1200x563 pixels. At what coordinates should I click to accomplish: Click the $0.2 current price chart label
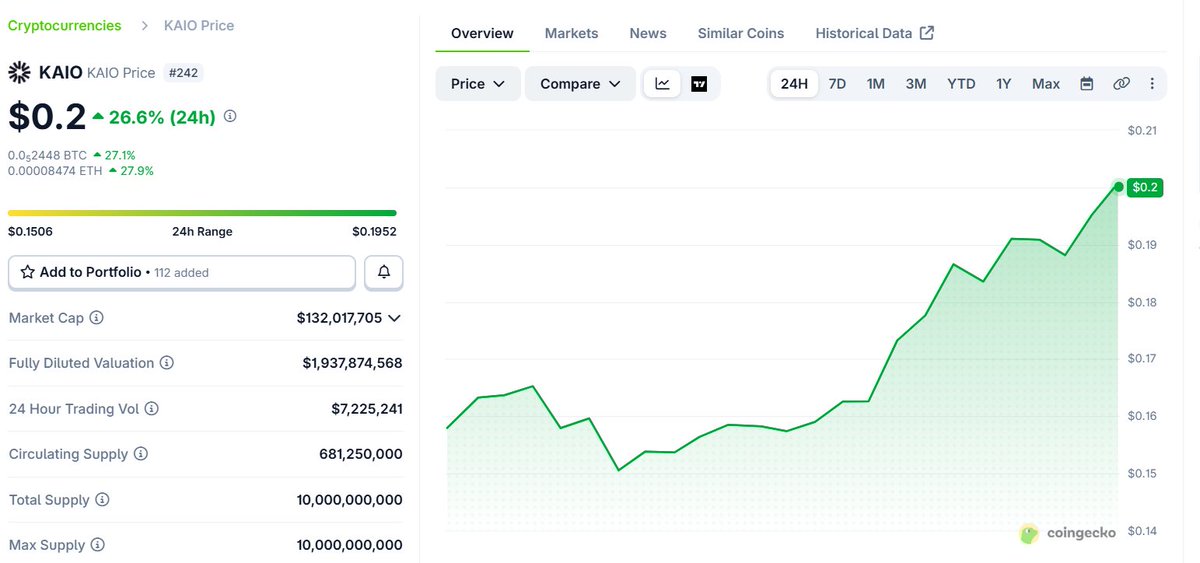[1145, 187]
